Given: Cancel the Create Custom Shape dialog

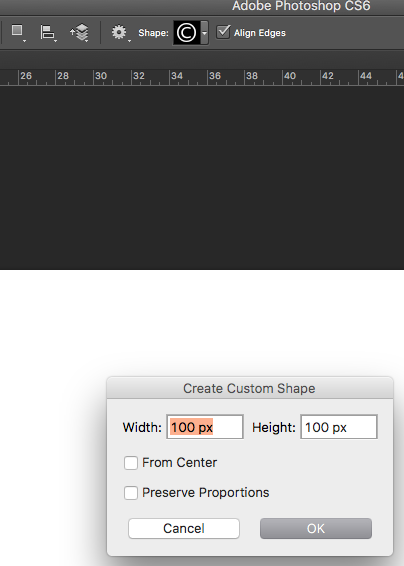Looking at the screenshot, I should [x=184, y=528].
